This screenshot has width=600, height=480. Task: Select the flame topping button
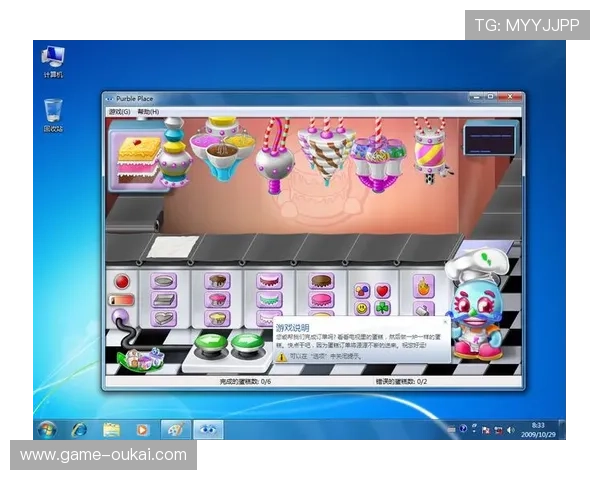424,283
